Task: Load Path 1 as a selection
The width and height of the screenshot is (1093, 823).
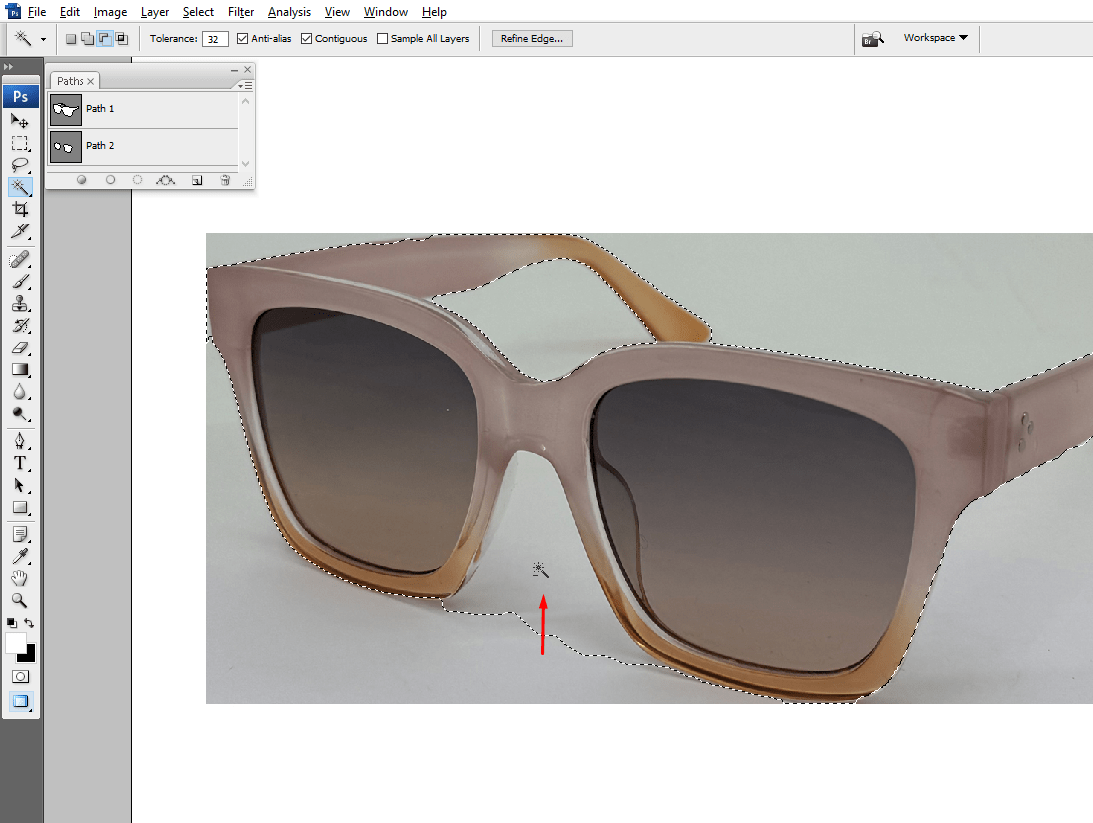Action: 137,180
